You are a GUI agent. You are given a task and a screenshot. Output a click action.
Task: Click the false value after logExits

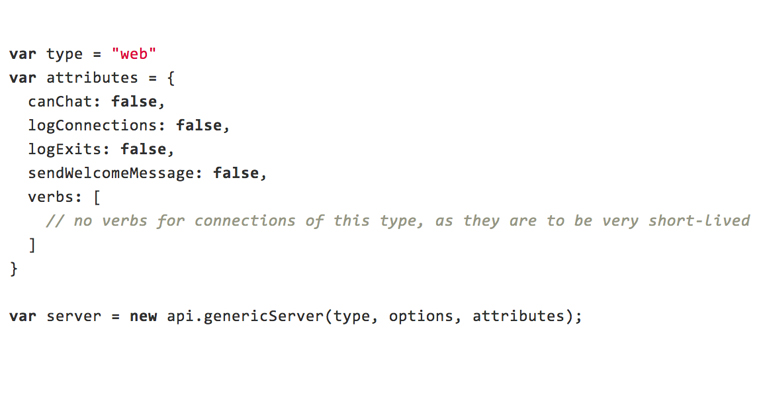click(143, 149)
